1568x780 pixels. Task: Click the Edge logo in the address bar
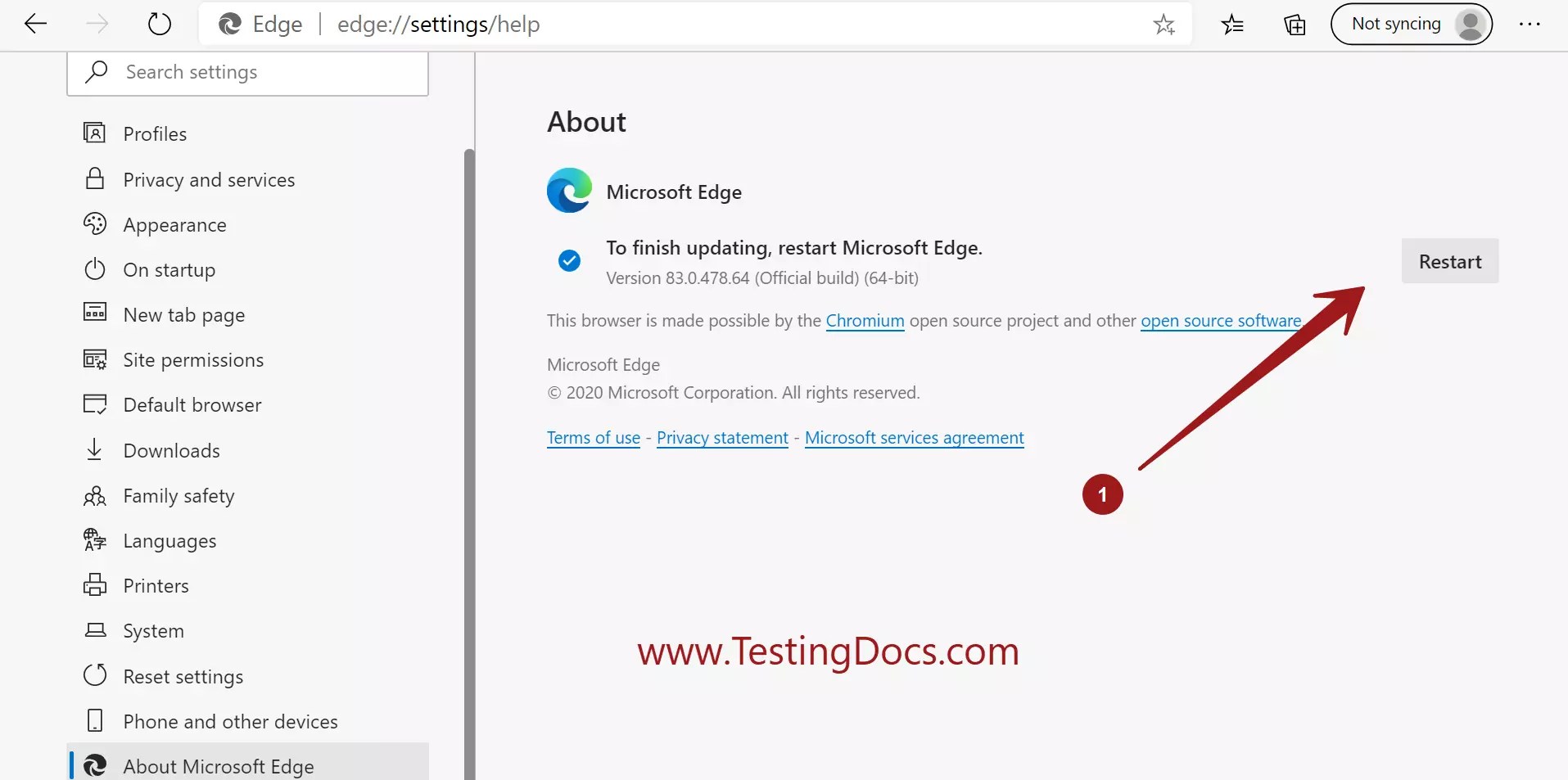[229, 24]
